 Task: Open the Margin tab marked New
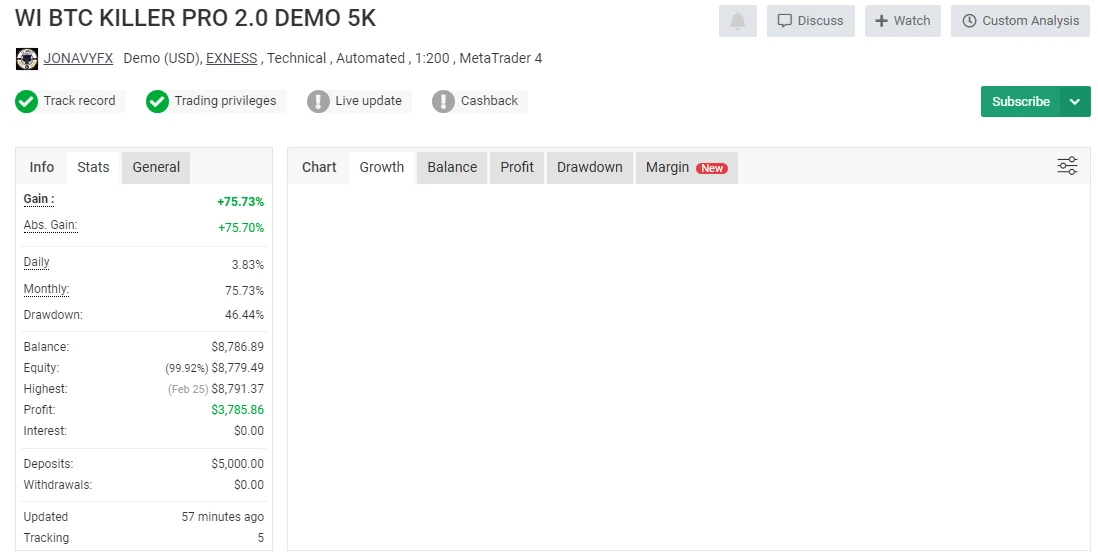pos(685,167)
